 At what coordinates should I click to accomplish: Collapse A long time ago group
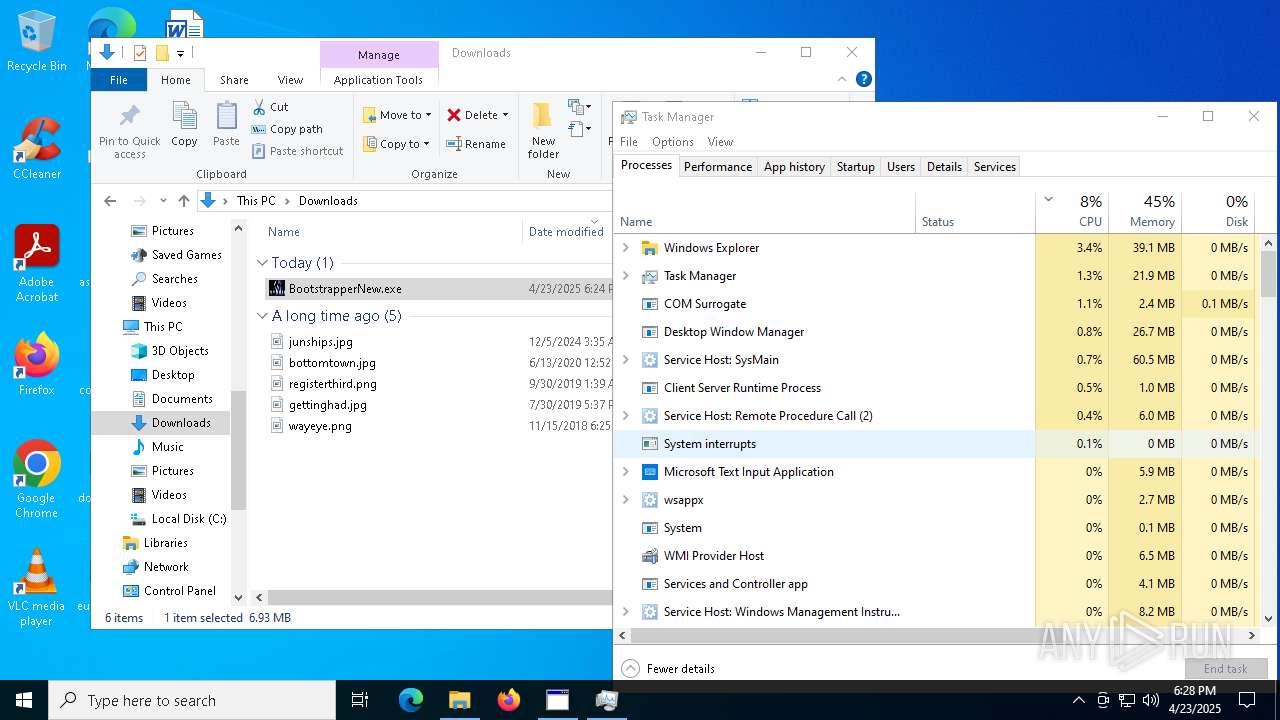point(262,316)
